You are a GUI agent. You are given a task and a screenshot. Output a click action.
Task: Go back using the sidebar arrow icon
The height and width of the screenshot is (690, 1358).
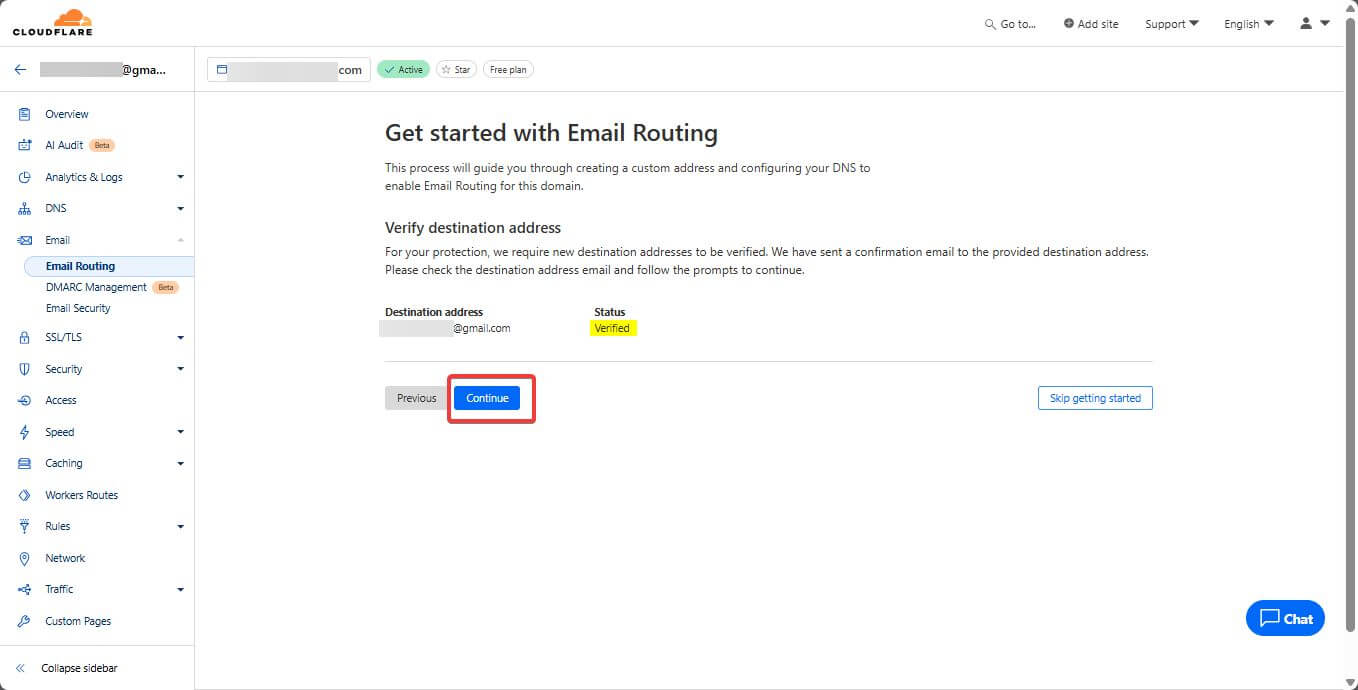coord(20,70)
